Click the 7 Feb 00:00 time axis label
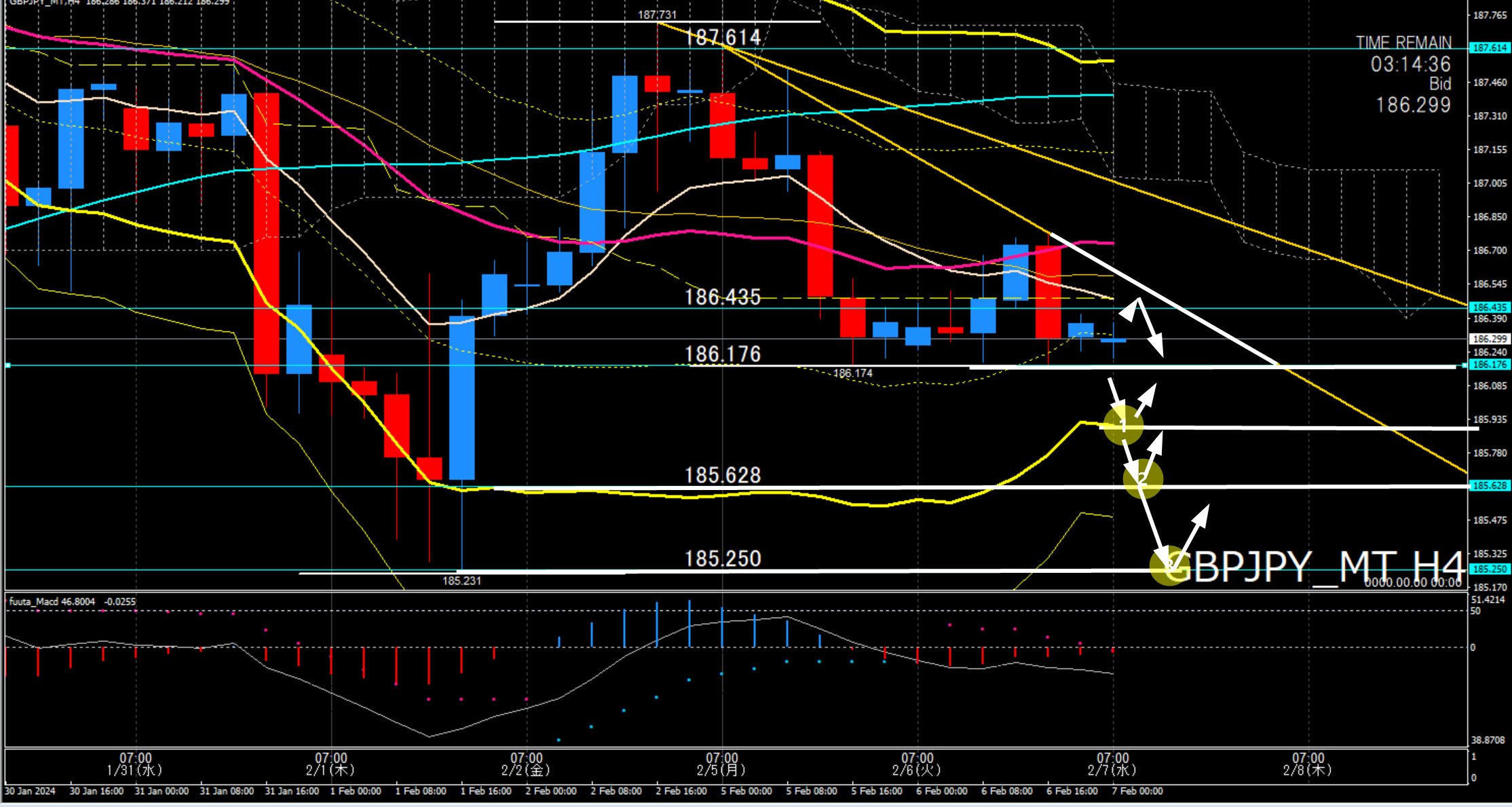This screenshot has height=807, width=1512. click(1137, 791)
